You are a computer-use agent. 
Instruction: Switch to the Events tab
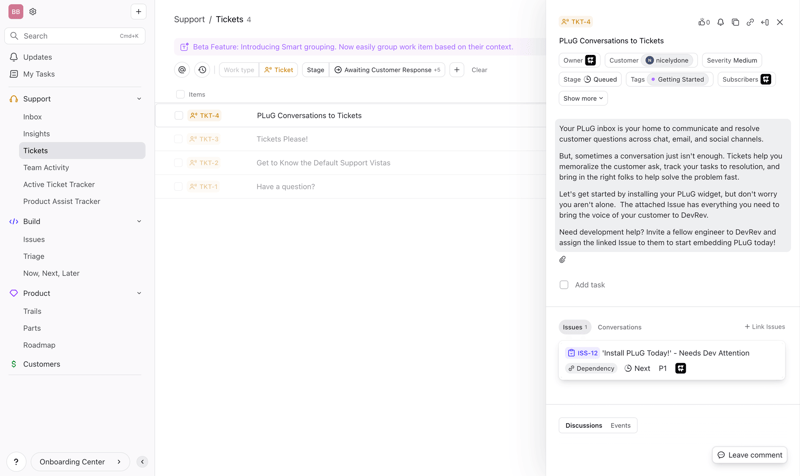point(620,425)
